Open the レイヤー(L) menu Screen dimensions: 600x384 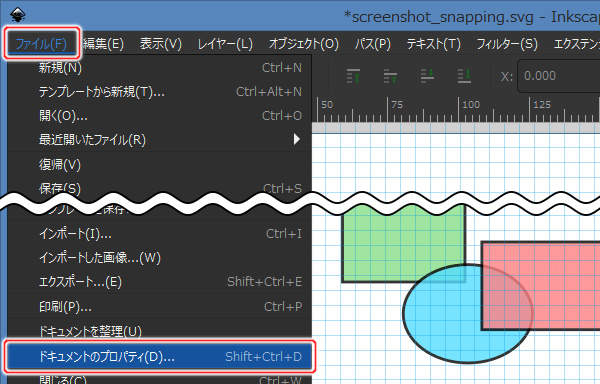[x=225, y=44]
